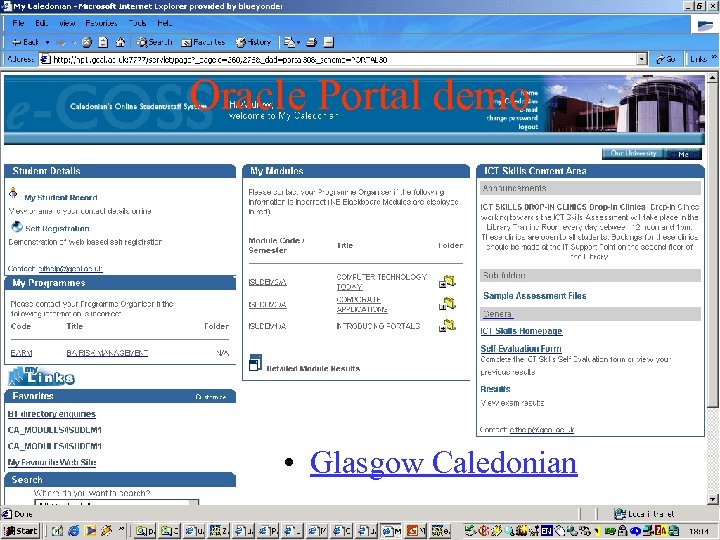Open the Help menu

pos(164,23)
